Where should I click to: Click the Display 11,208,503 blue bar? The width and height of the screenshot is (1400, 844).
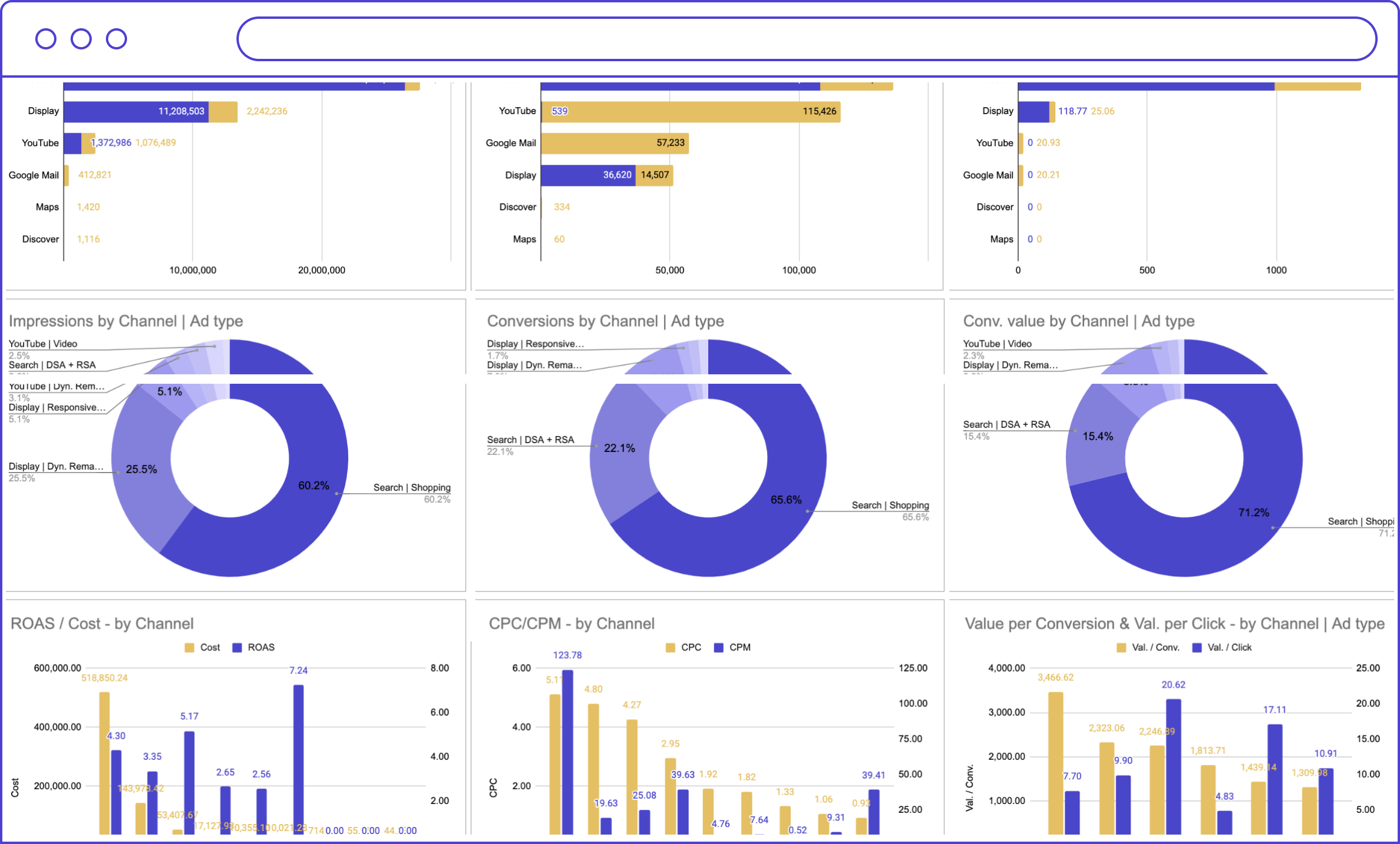135,111
